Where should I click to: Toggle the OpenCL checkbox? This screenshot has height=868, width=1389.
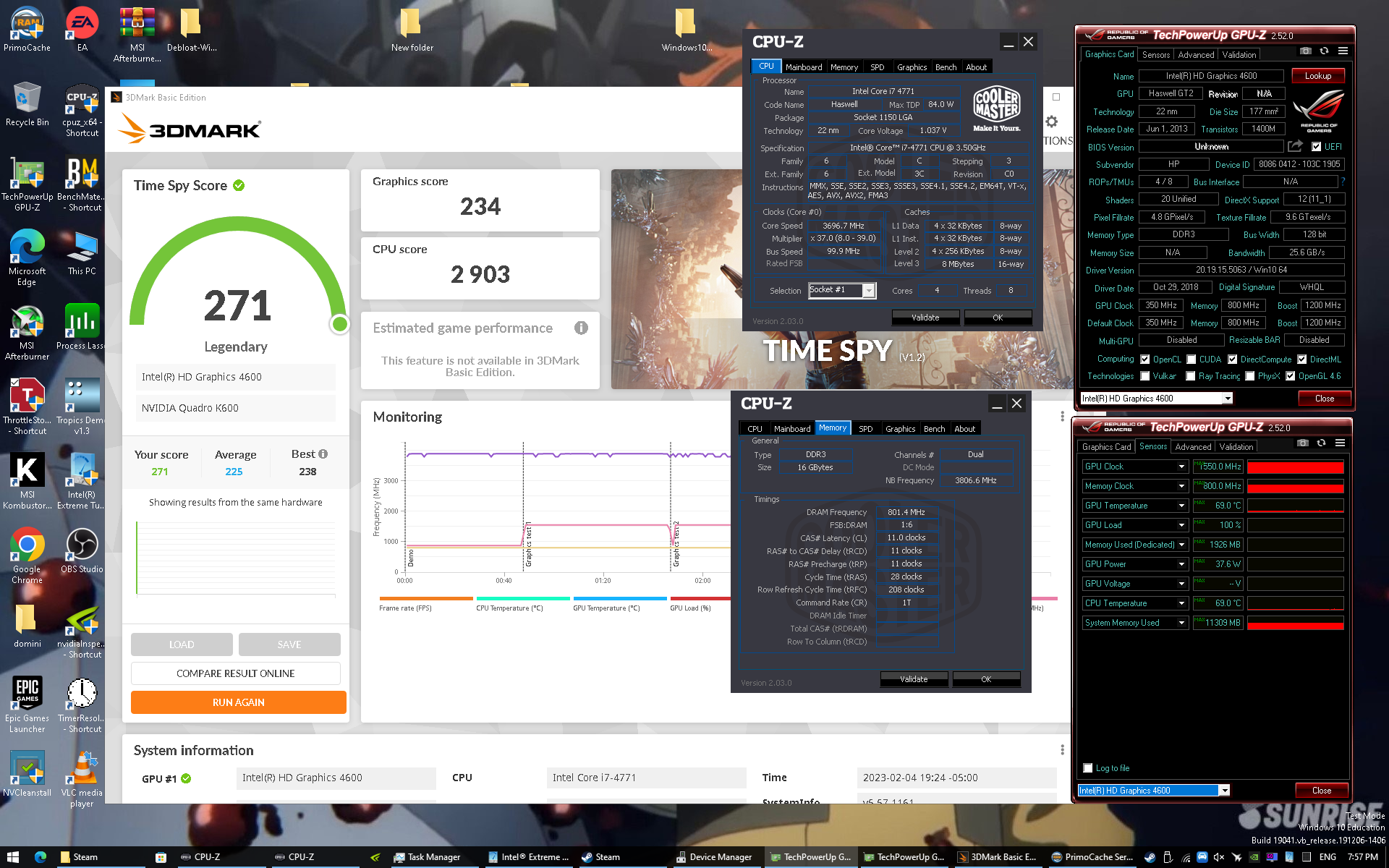[1145, 359]
